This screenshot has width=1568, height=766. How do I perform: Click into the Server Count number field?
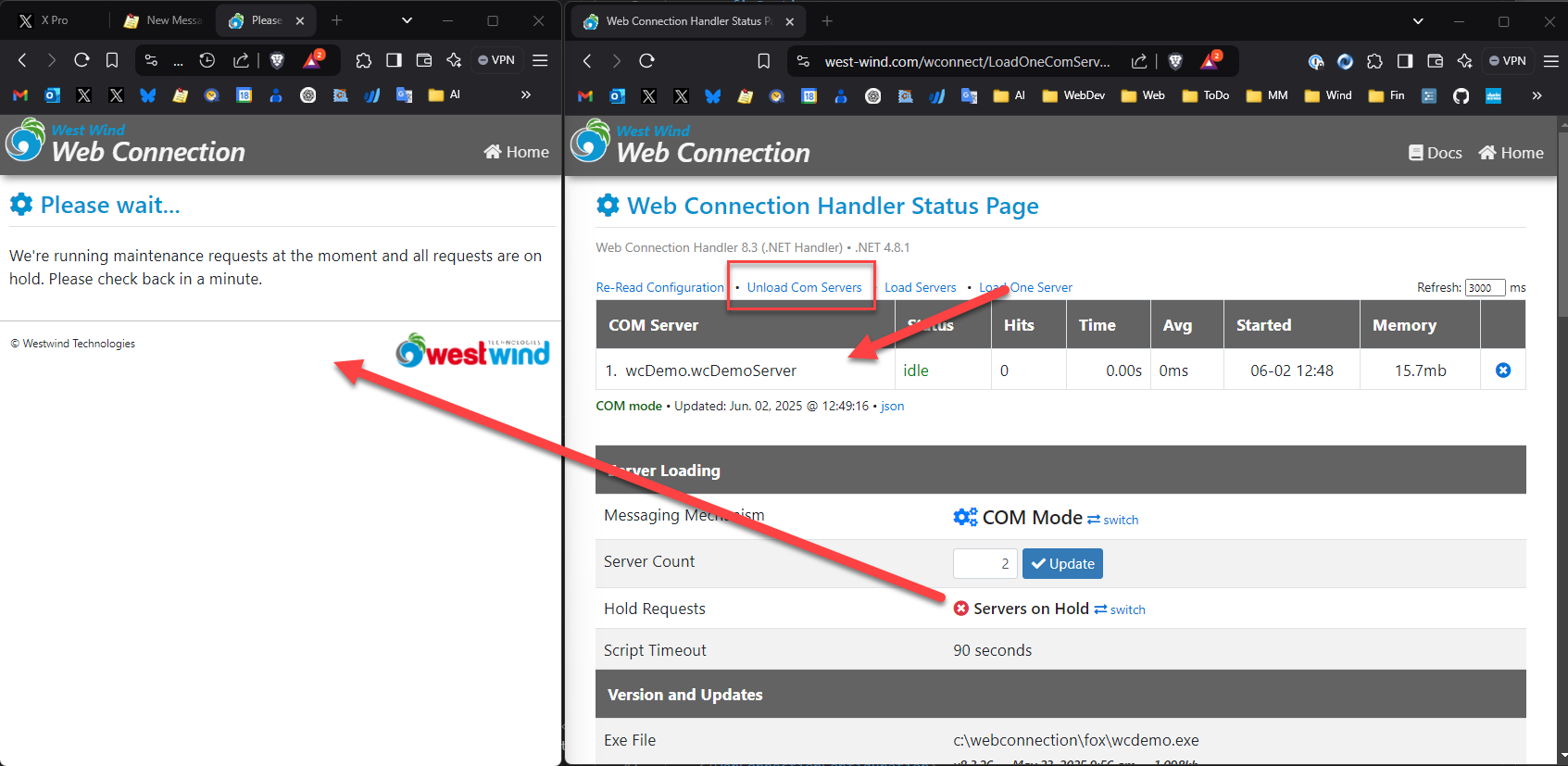985,563
